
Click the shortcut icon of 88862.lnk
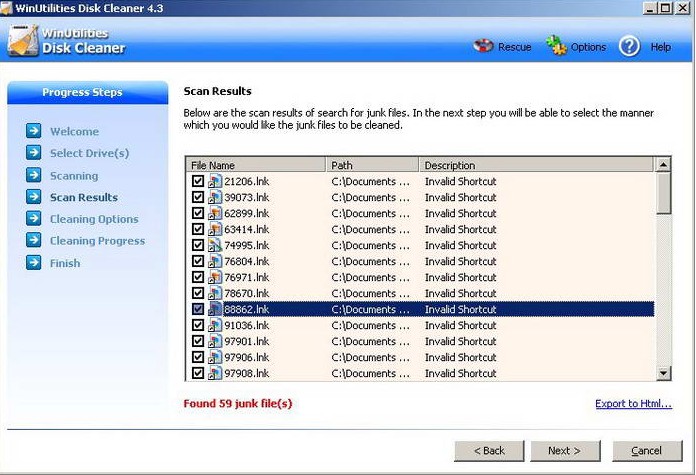[215, 309]
